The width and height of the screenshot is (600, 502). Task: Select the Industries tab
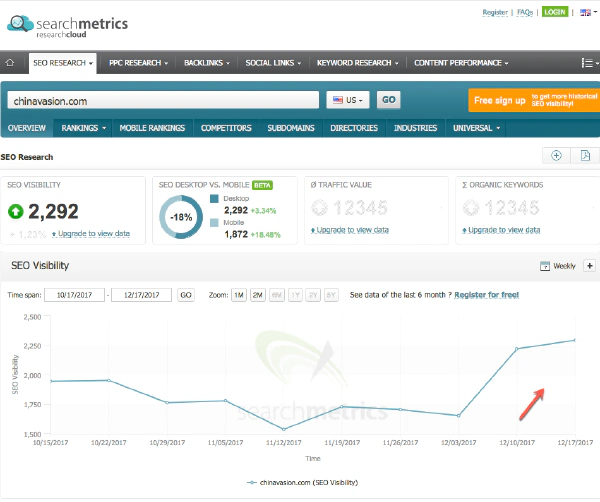point(416,128)
